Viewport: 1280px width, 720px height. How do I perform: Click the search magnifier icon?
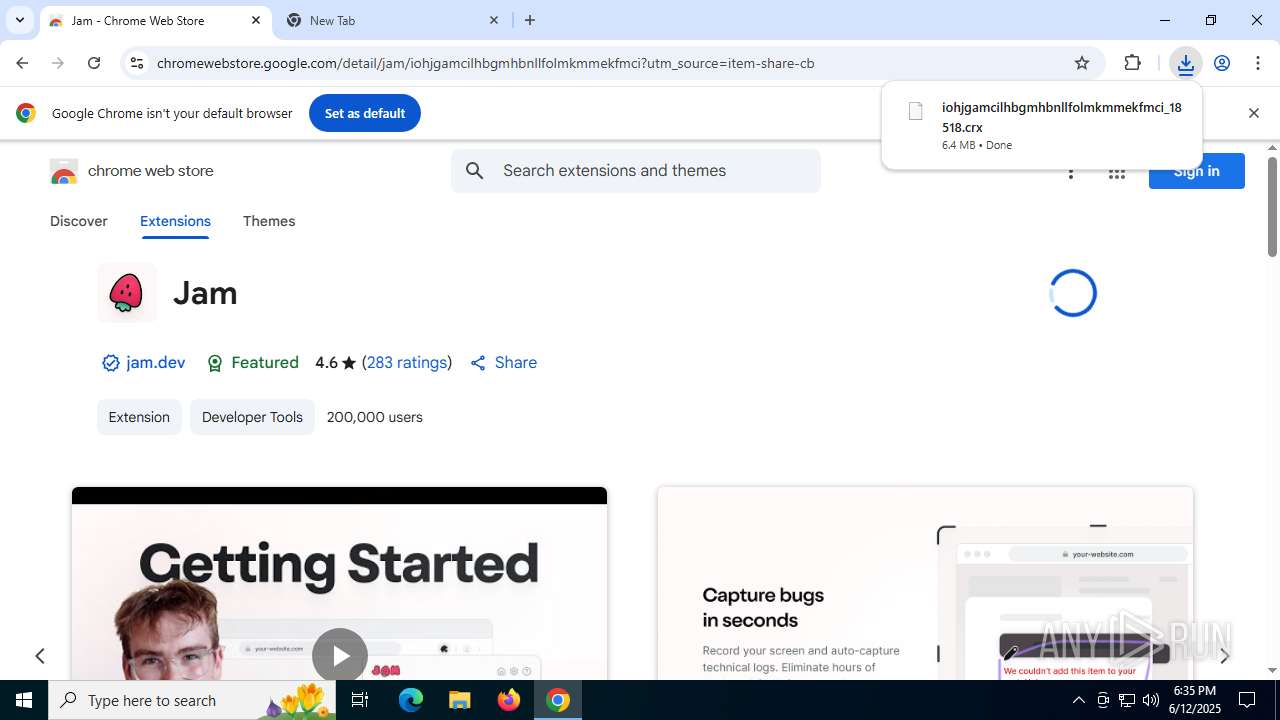475,171
